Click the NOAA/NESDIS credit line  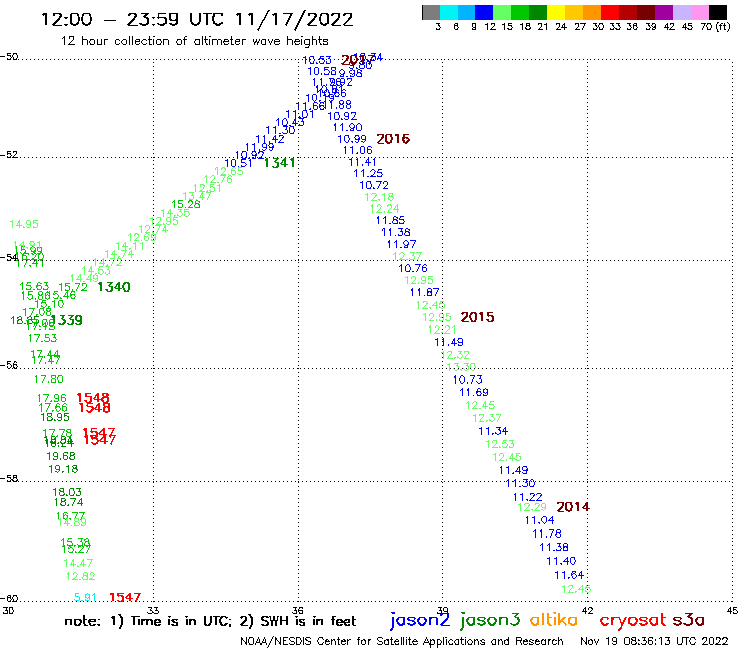click(402, 641)
